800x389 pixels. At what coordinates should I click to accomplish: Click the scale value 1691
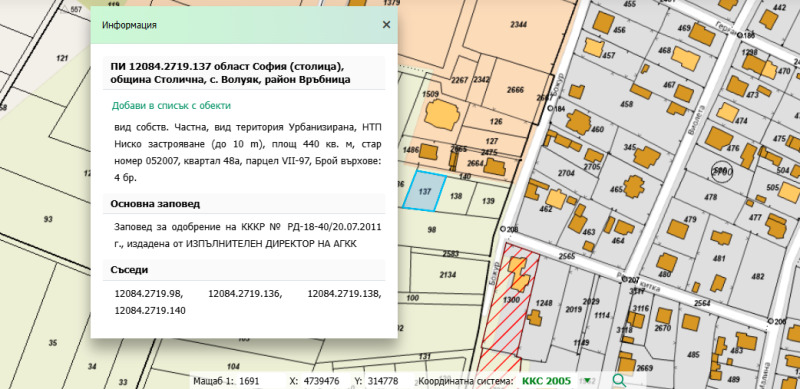tap(250, 381)
